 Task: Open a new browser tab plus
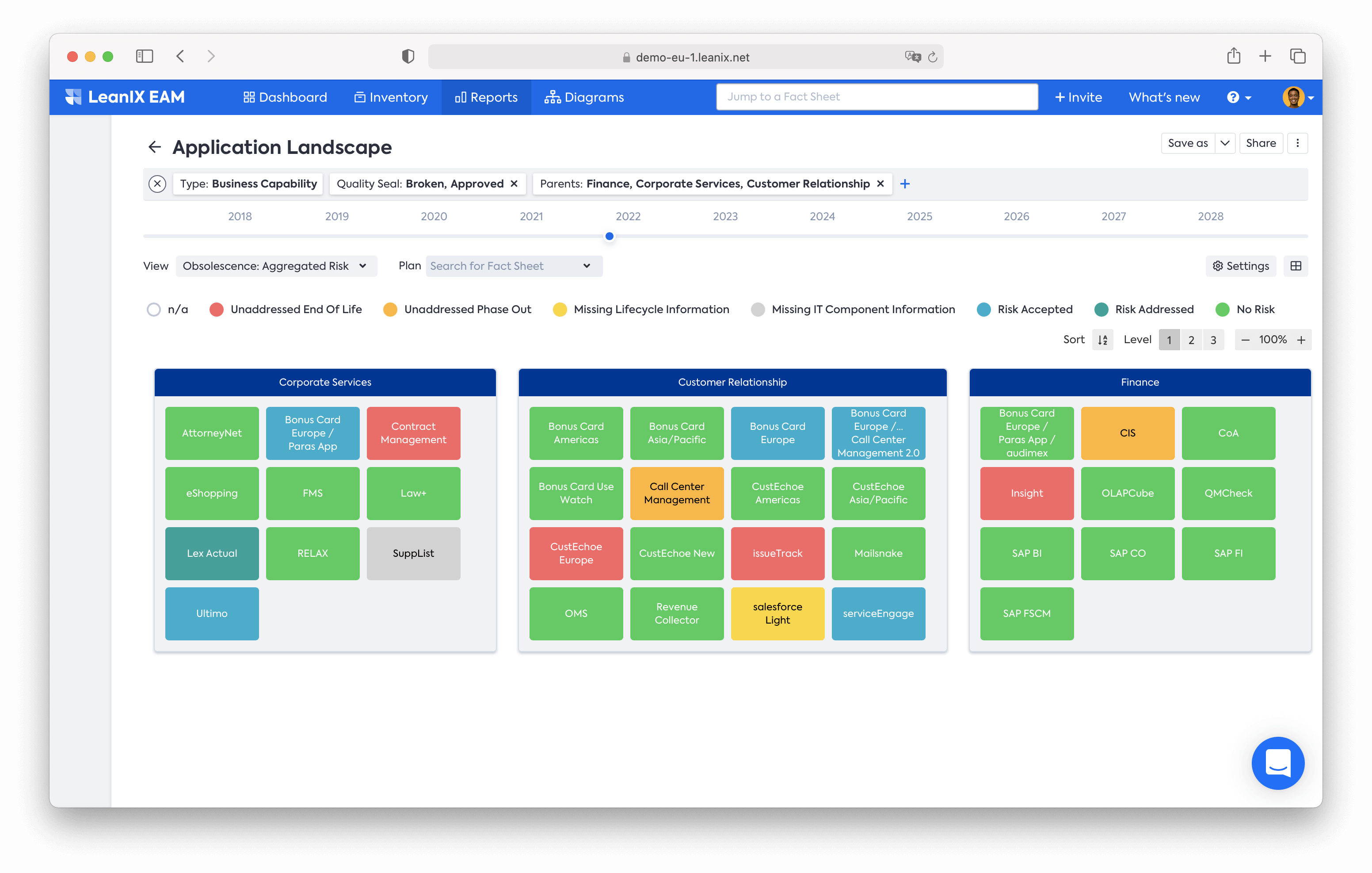click(1265, 56)
